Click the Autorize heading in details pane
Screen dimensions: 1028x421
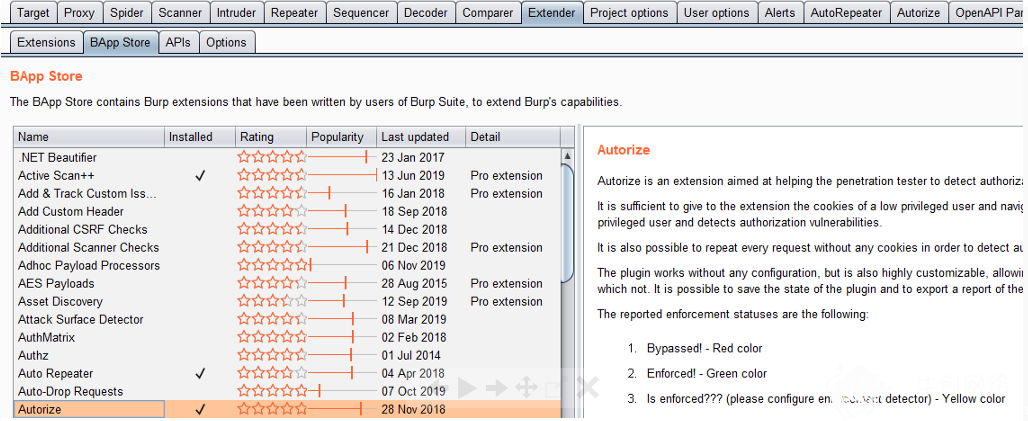coord(623,150)
